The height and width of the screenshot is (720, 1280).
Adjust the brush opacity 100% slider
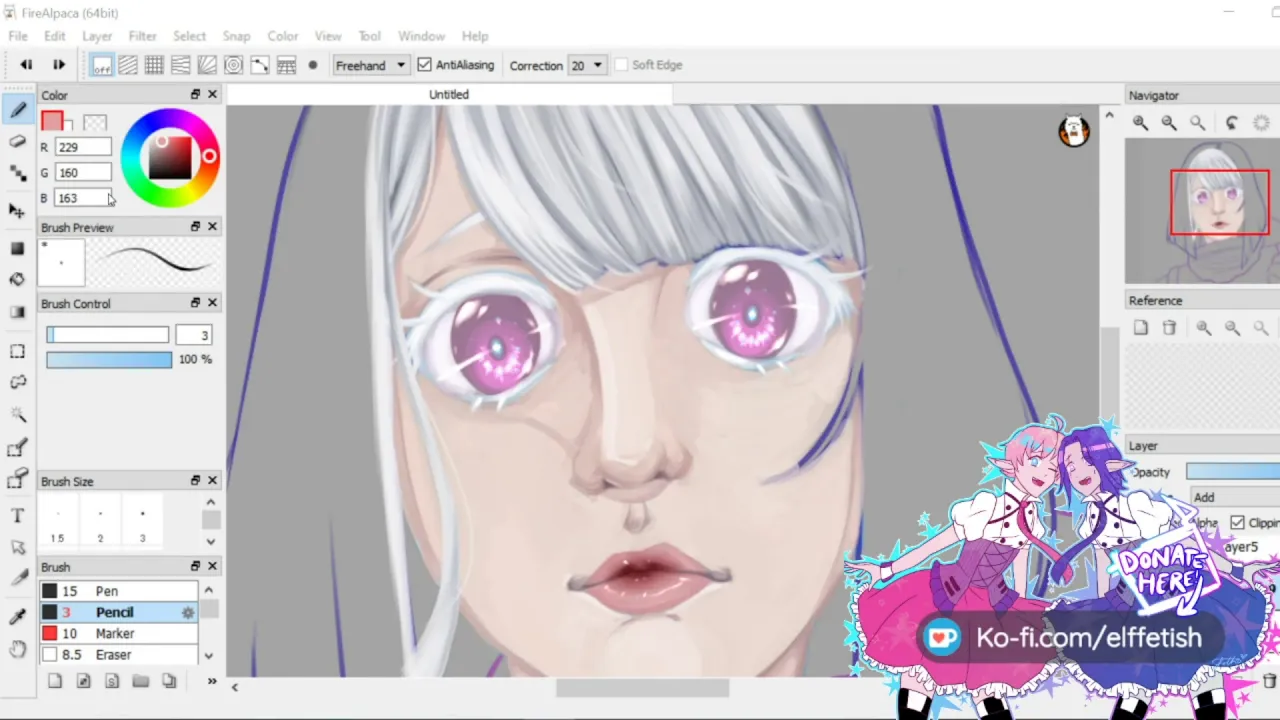click(109, 359)
